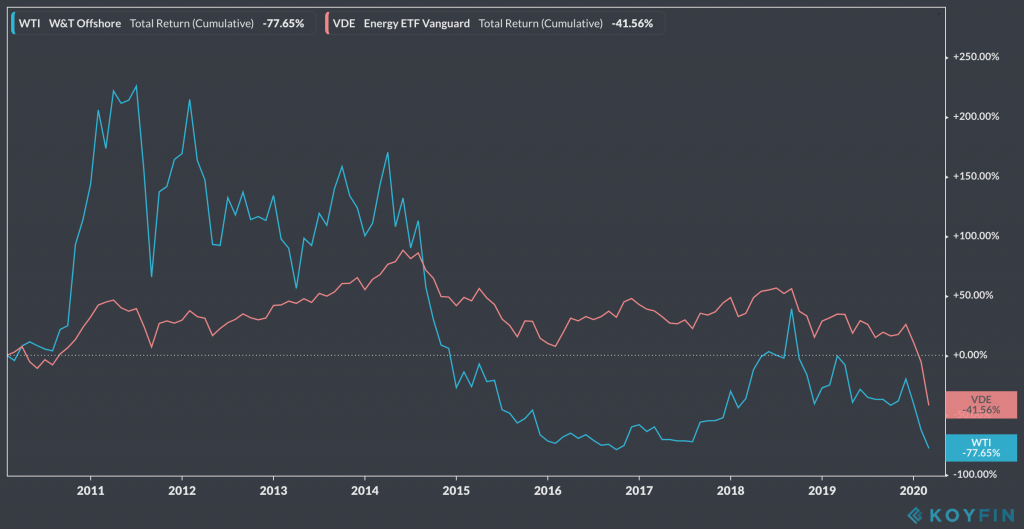Click the 2014 label on time axis
The image size is (1024, 529).
[364, 489]
